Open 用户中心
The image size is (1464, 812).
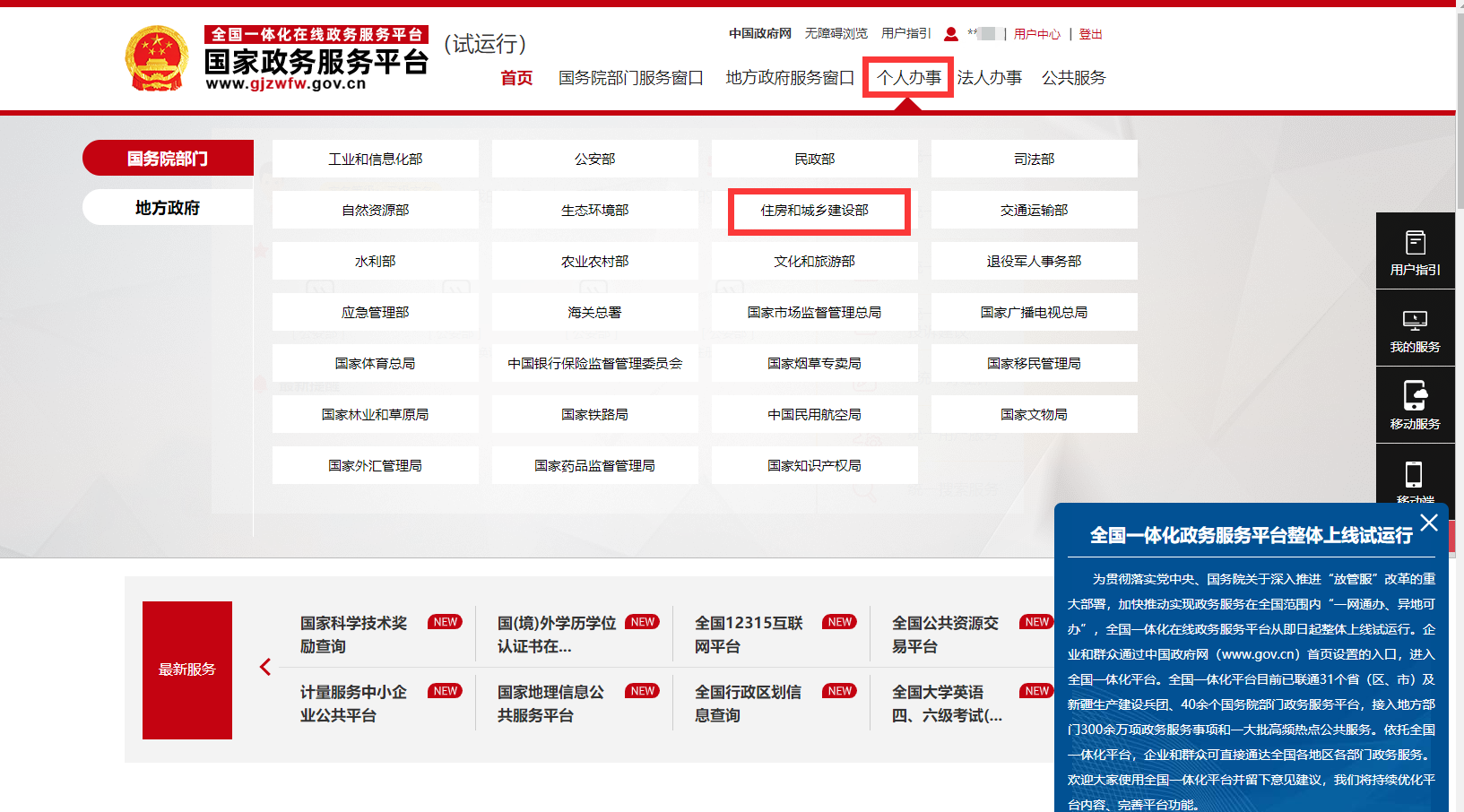point(1036,33)
